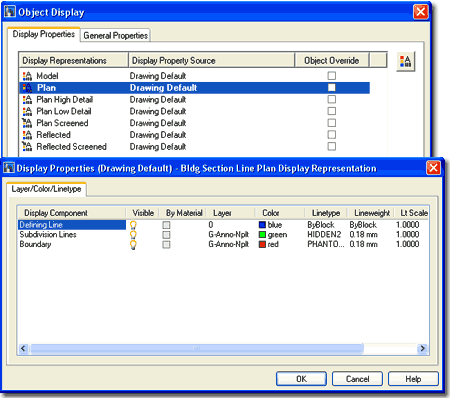Toggle the Defining Line visibility lightbulb
The width and height of the screenshot is (450, 398).
click(133, 225)
